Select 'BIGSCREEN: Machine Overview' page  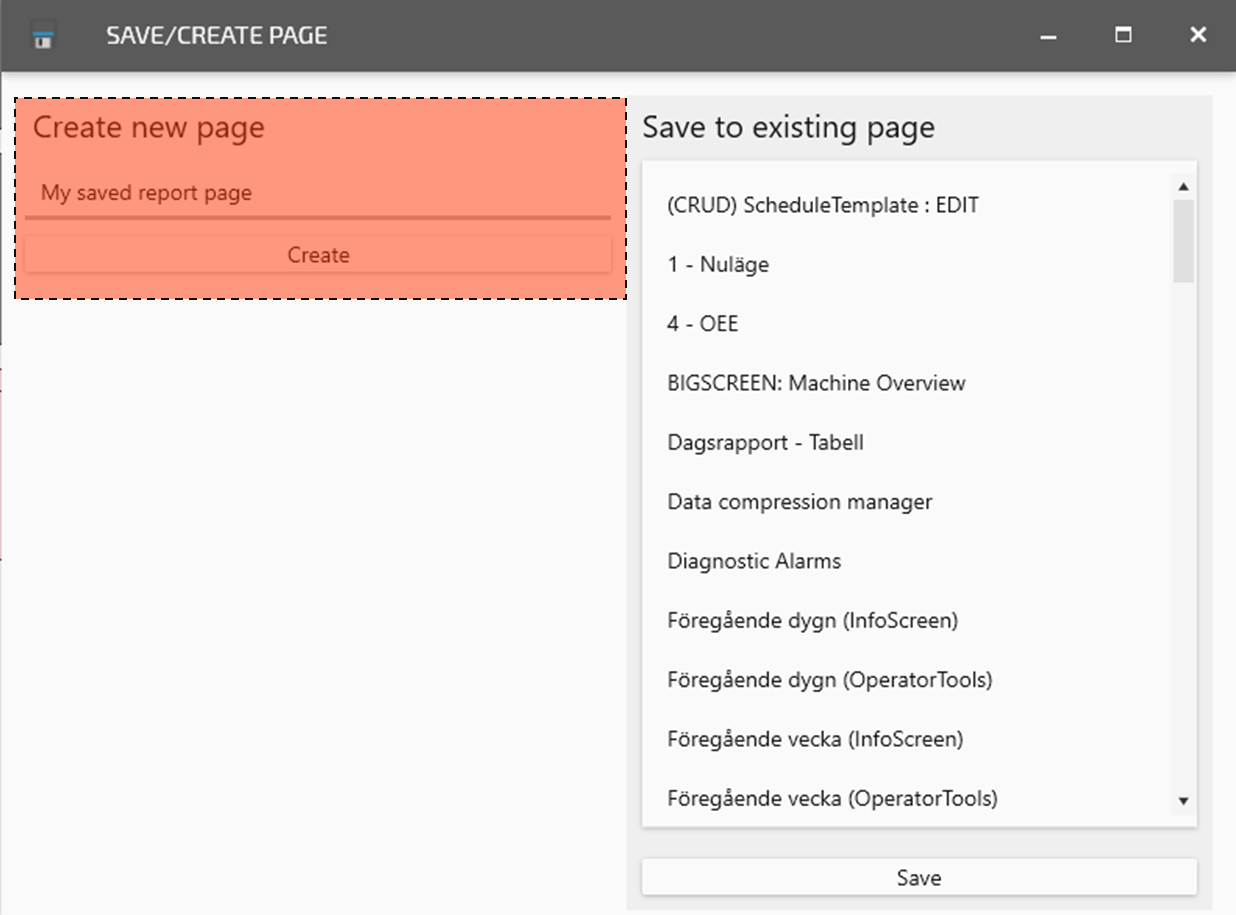tap(816, 383)
